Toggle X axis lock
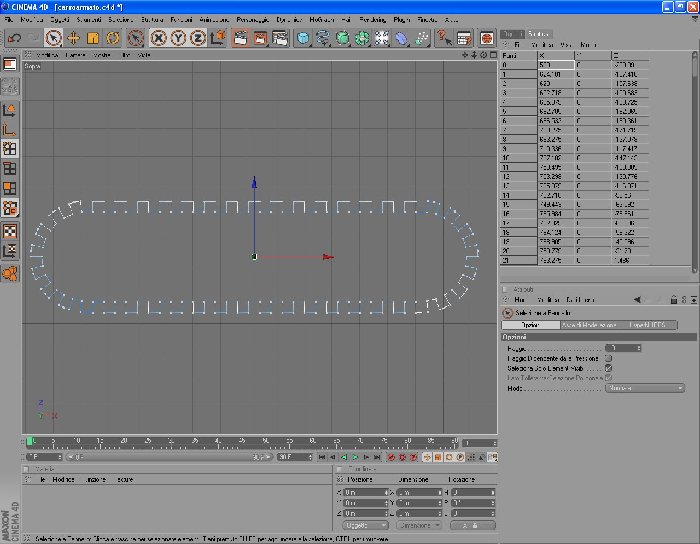700x544 pixels. 158,38
